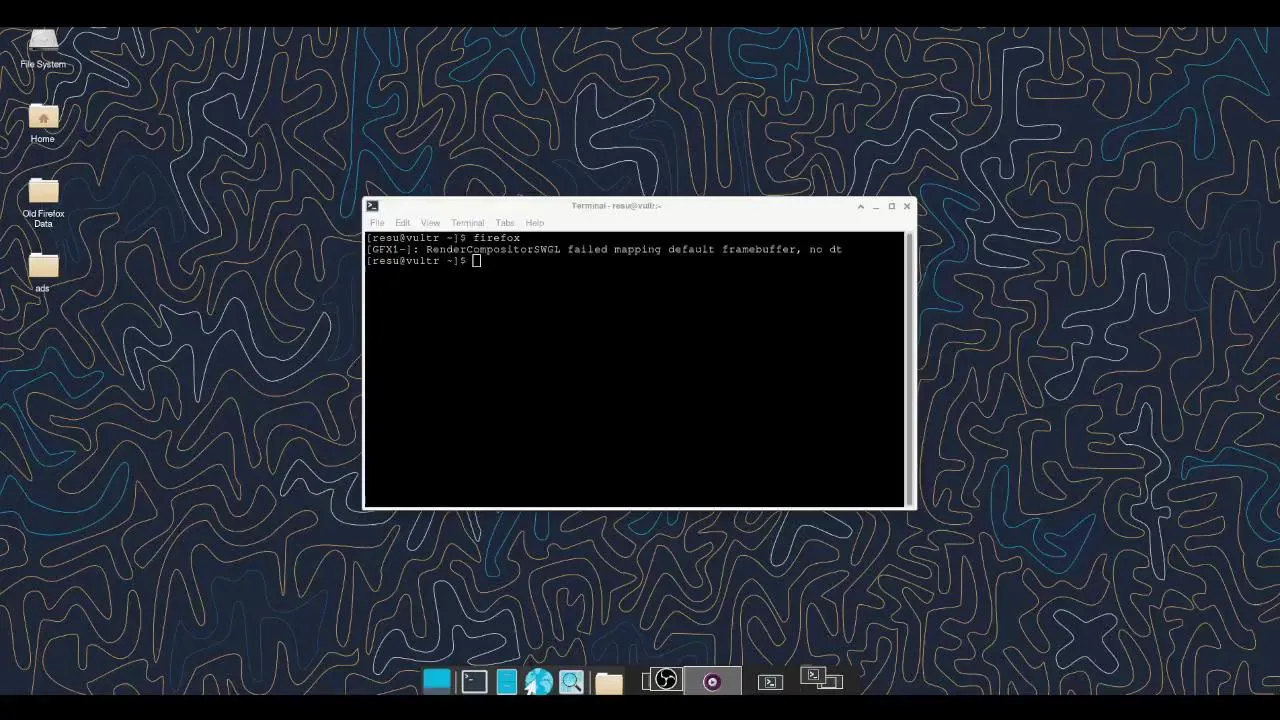Click the terminal icon in the title bar

[372, 206]
